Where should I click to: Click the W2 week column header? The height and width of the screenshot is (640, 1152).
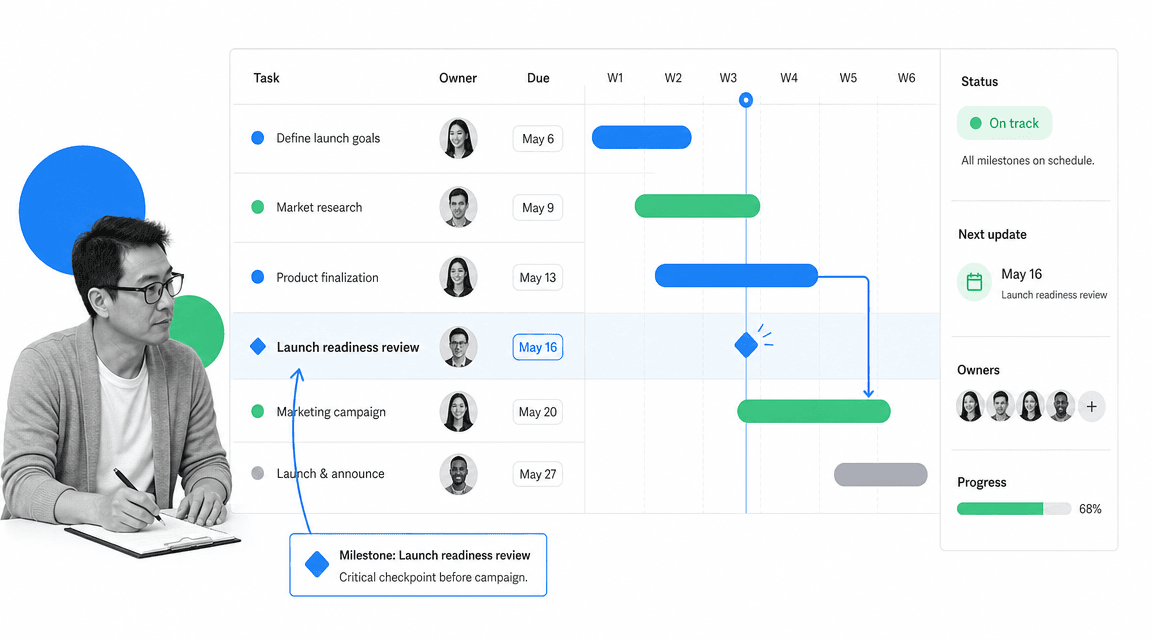pyautogui.click(x=673, y=78)
